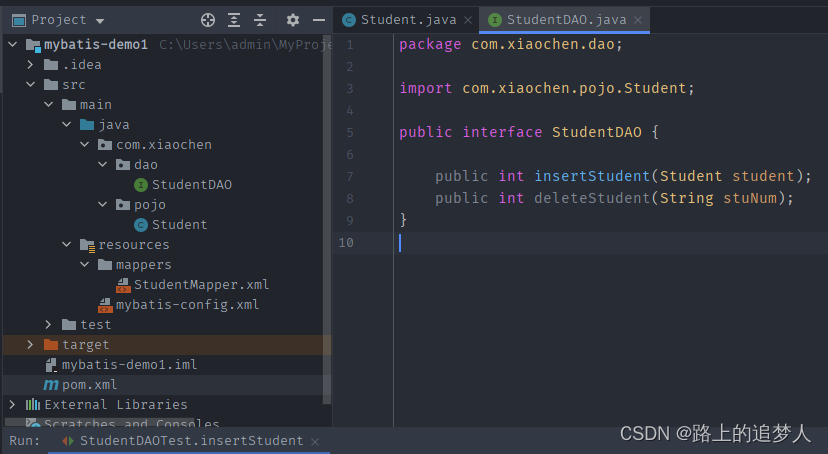The image size is (828, 454).
Task: Select the pom.xml Maven icon
Action: (x=51, y=385)
